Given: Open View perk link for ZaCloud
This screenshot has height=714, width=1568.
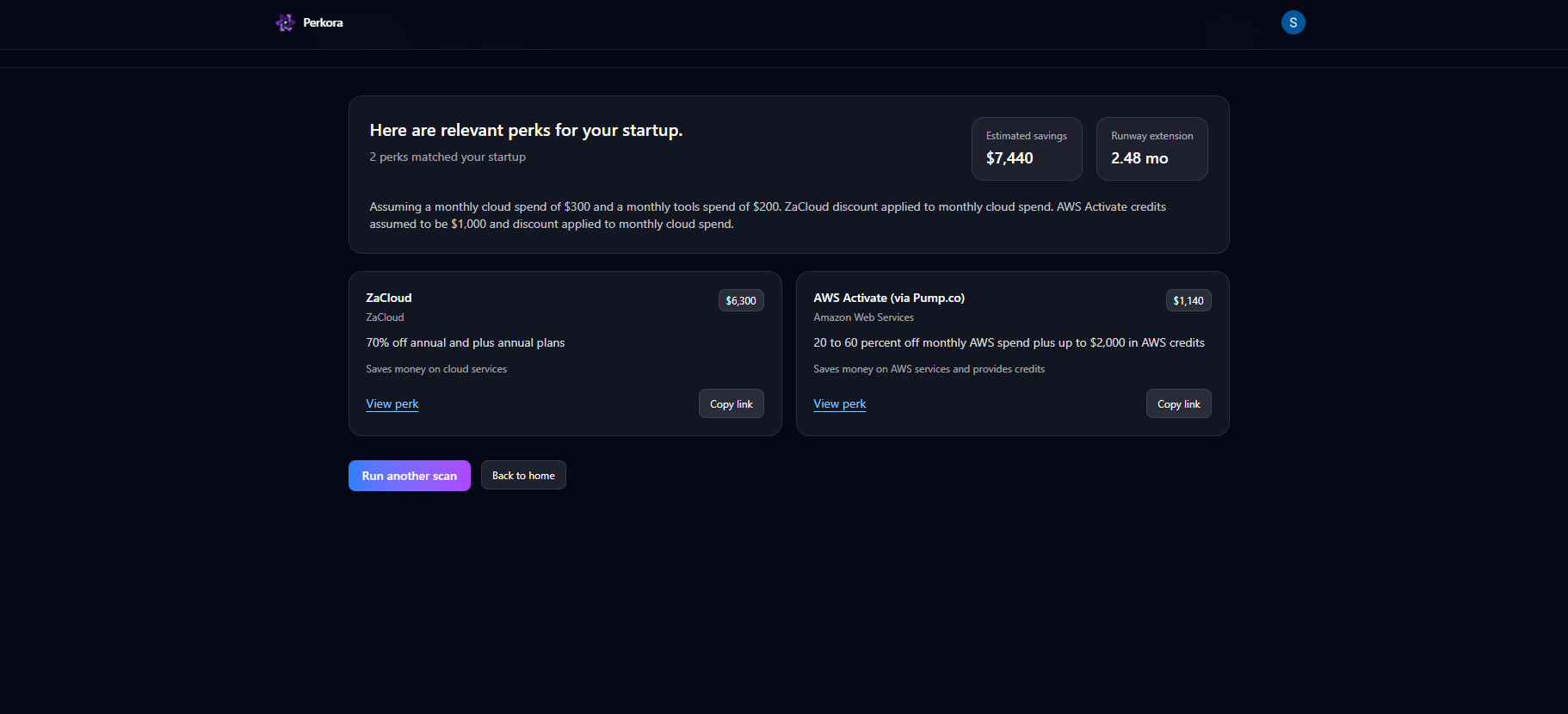Looking at the screenshot, I should [x=392, y=403].
